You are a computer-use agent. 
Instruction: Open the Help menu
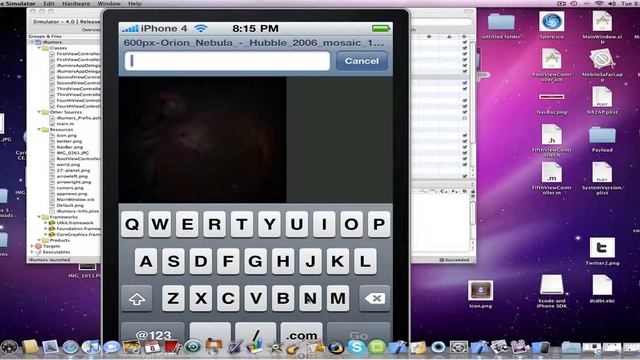135,3
